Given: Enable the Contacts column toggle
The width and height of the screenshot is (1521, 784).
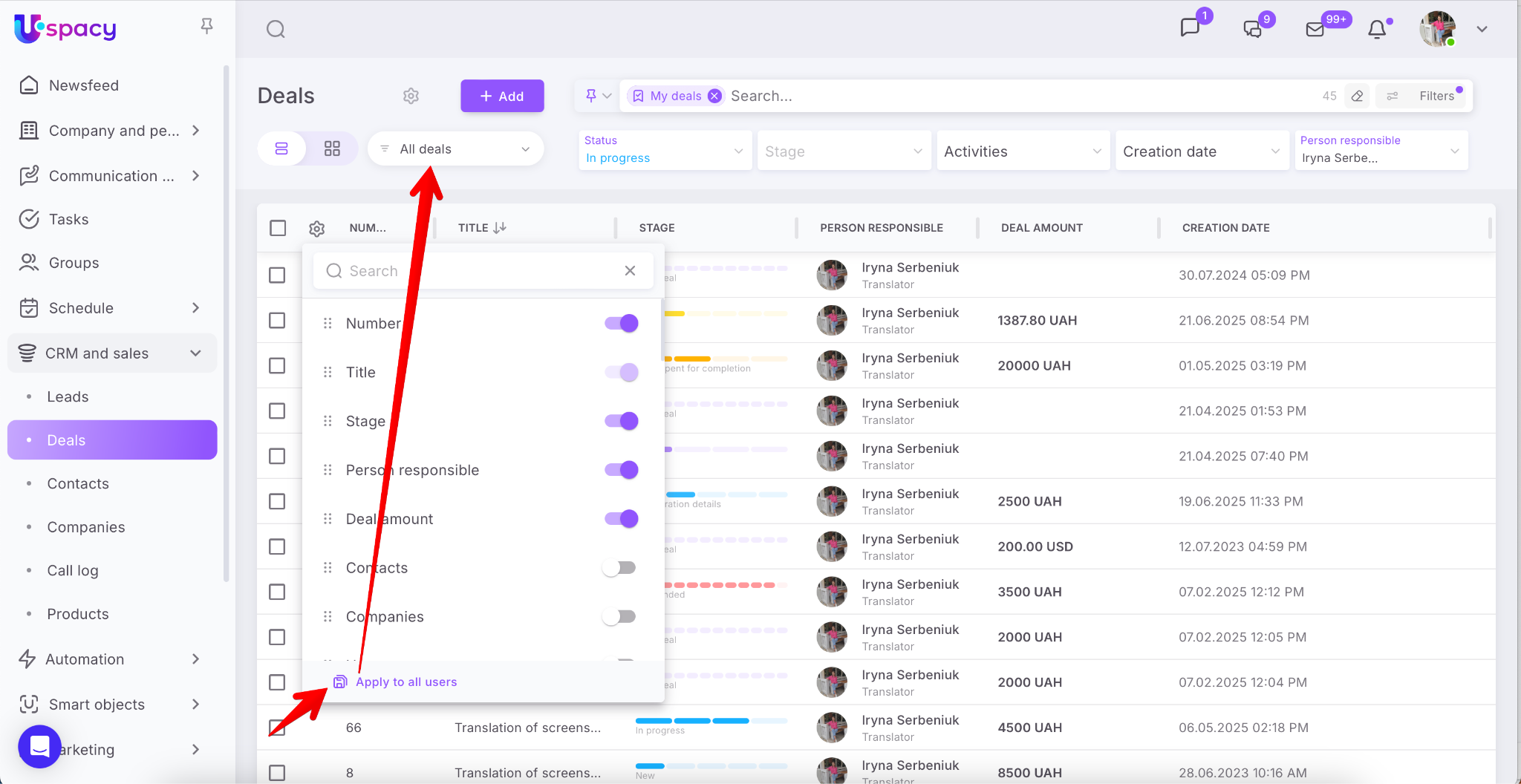Looking at the screenshot, I should coord(619,568).
